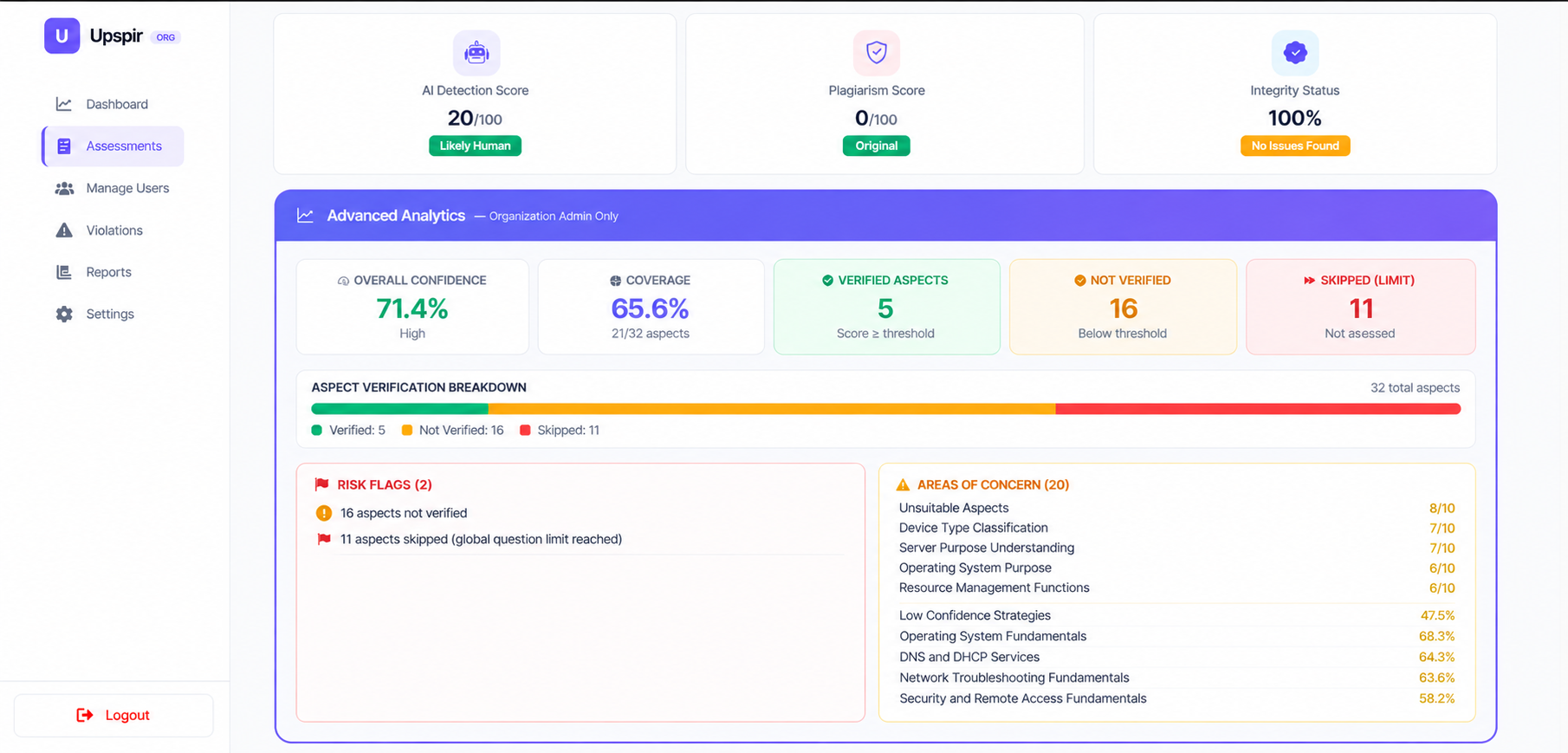Click the Reports bar chart icon

(64, 272)
